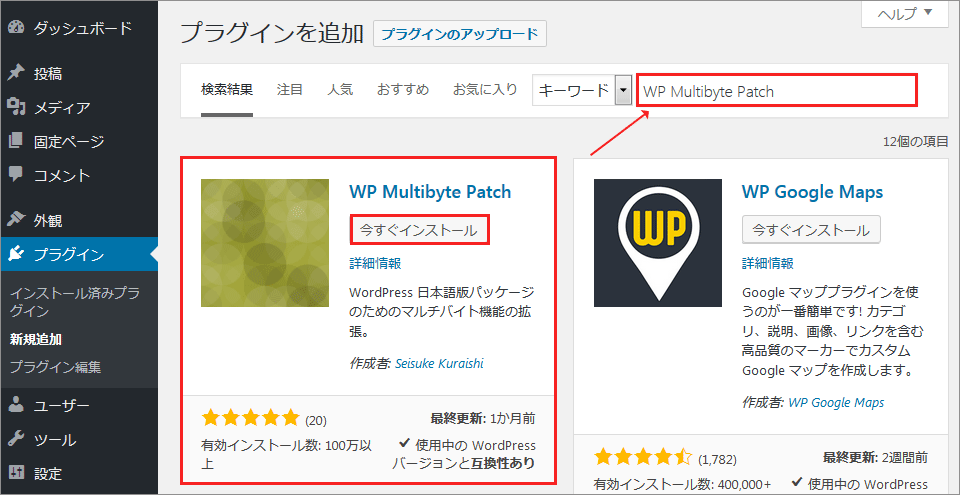The height and width of the screenshot is (495, 960).
Task: Click the speech bubble icon beside コメント
Action: click(x=16, y=175)
